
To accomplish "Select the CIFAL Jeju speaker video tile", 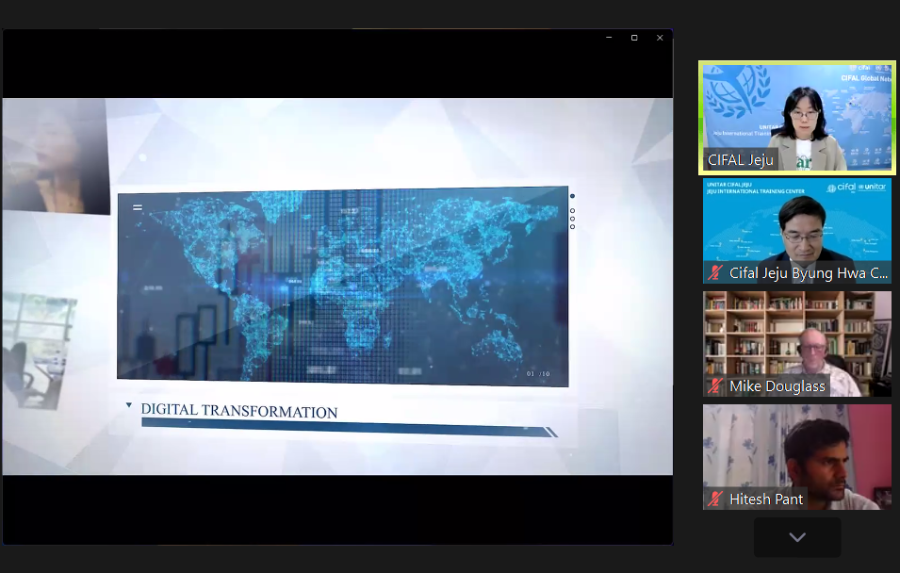I will click(797, 118).
